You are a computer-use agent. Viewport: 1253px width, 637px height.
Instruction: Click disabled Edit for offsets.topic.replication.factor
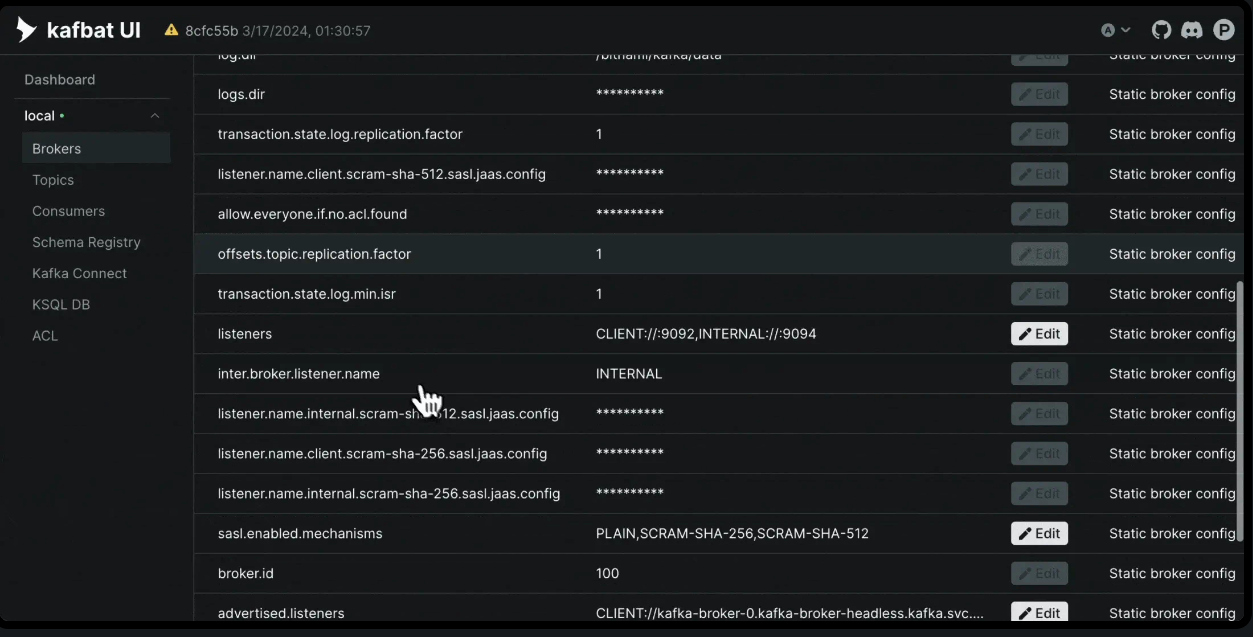point(1039,254)
